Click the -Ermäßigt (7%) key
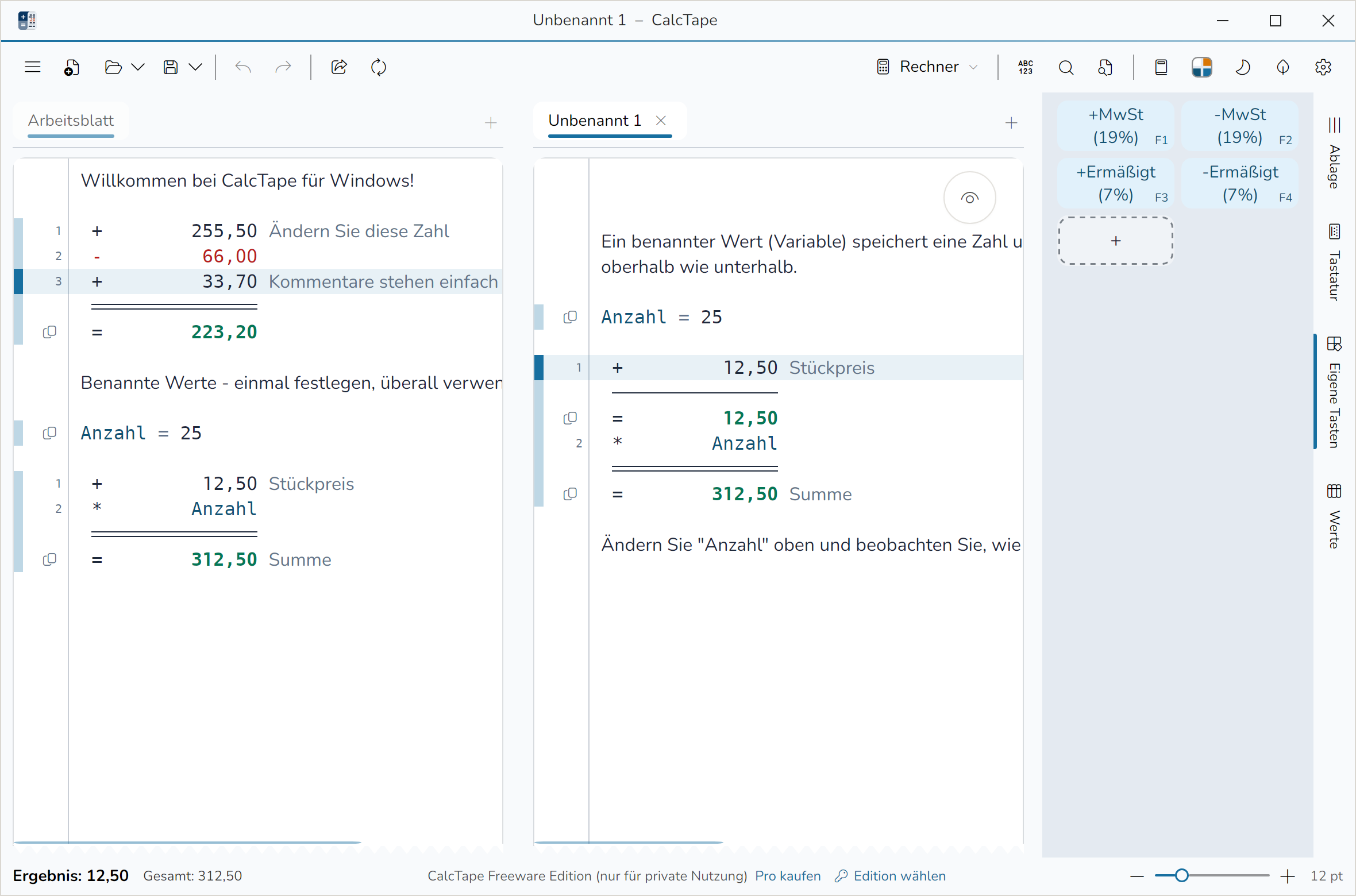Image resolution: width=1356 pixels, height=896 pixels. 1240,183
